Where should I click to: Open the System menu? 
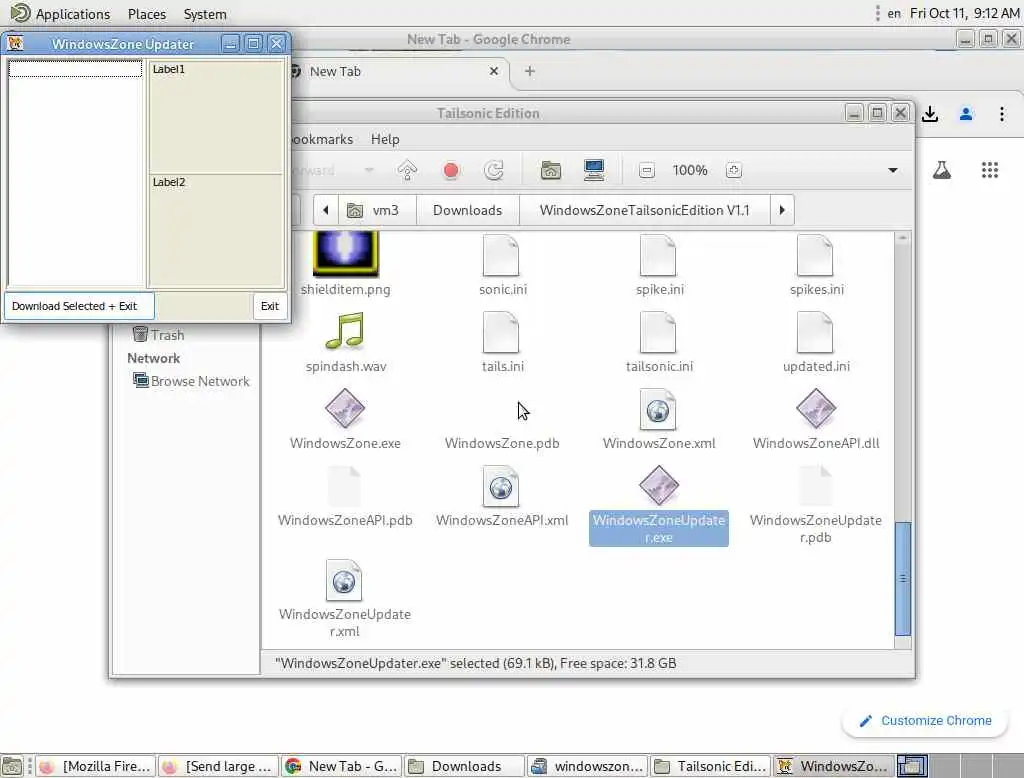205,14
